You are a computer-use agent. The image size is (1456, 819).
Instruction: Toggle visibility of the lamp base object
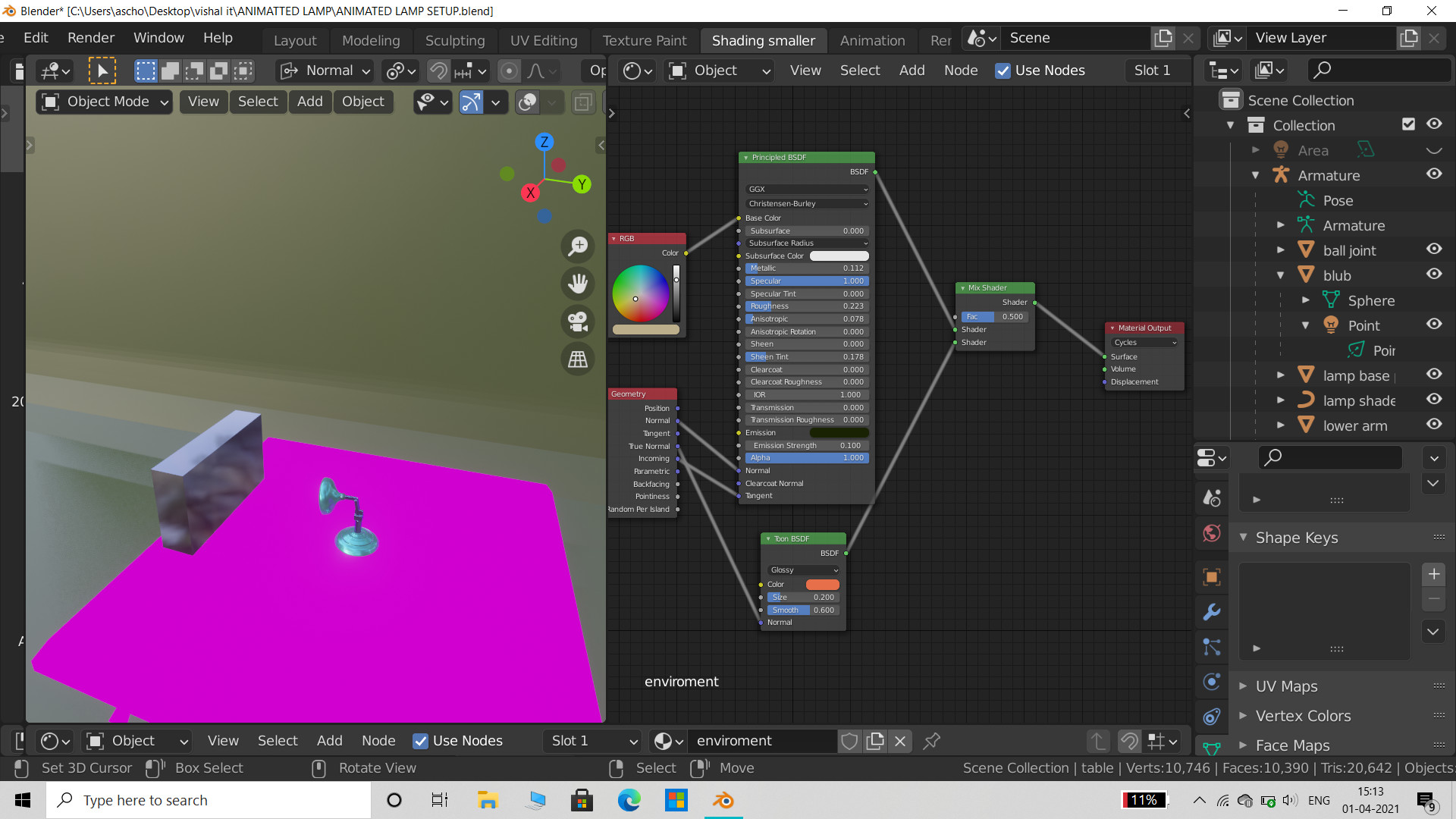[1434, 374]
